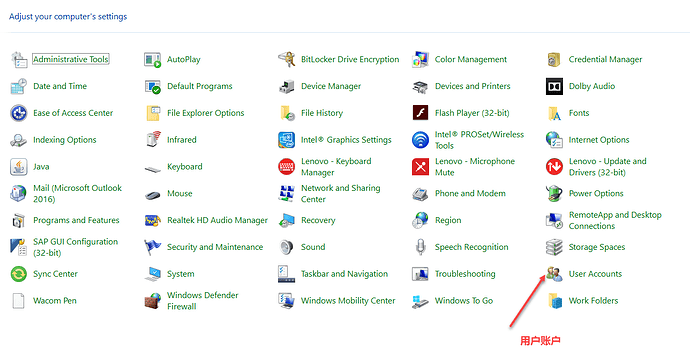The image size is (690, 362).
Task: Click the Flash Player icon
Action: coord(420,113)
